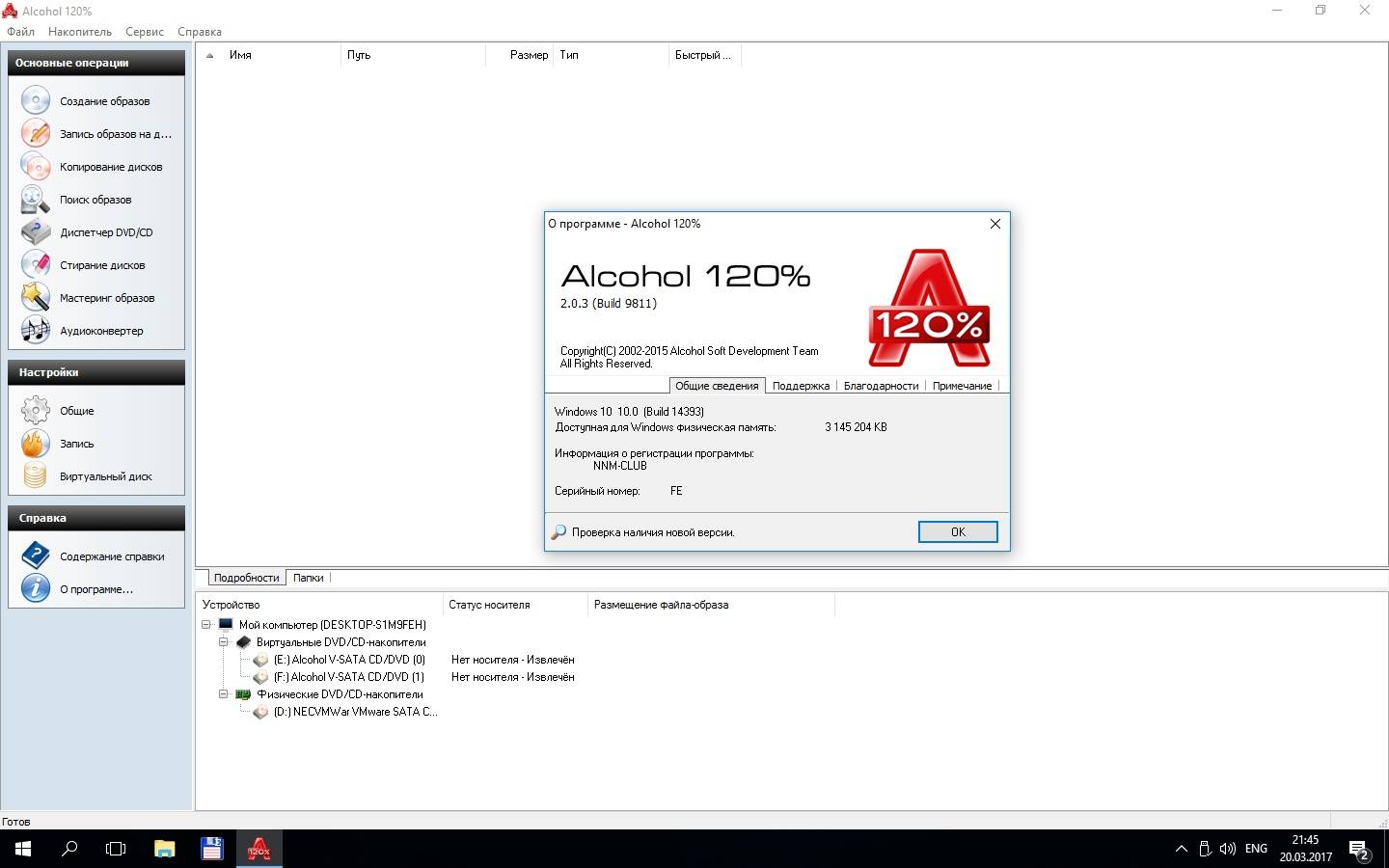
Task: Switch to the Примечание tab
Action: [962, 386]
